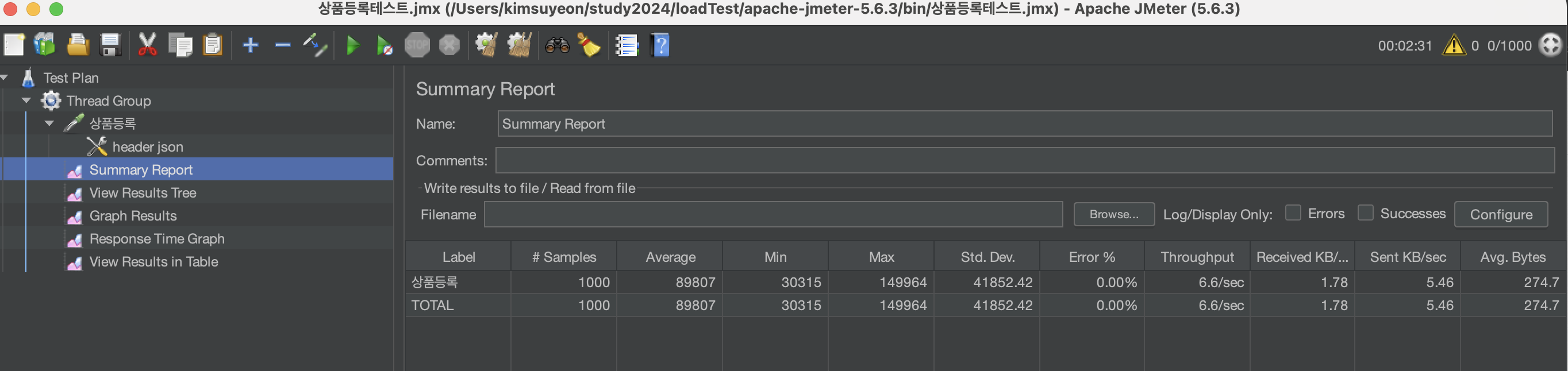Select Summary Report in the tree
Image resolution: width=1568 pixels, height=371 pixels.
pos(141,169)
